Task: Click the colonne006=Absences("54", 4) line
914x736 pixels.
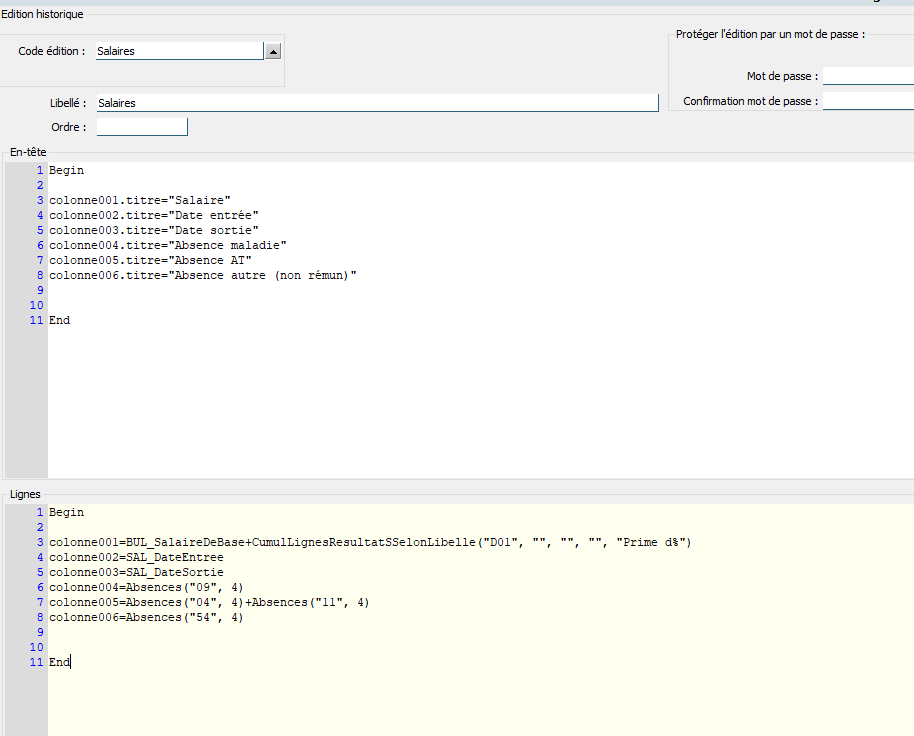Action: pos(146,618)
